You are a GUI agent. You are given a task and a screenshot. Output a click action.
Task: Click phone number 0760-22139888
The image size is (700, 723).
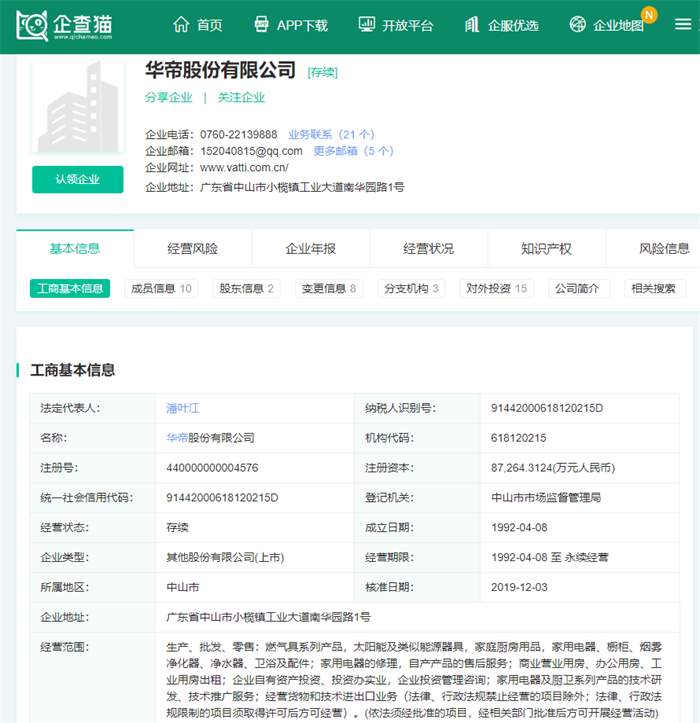(238, 135)
